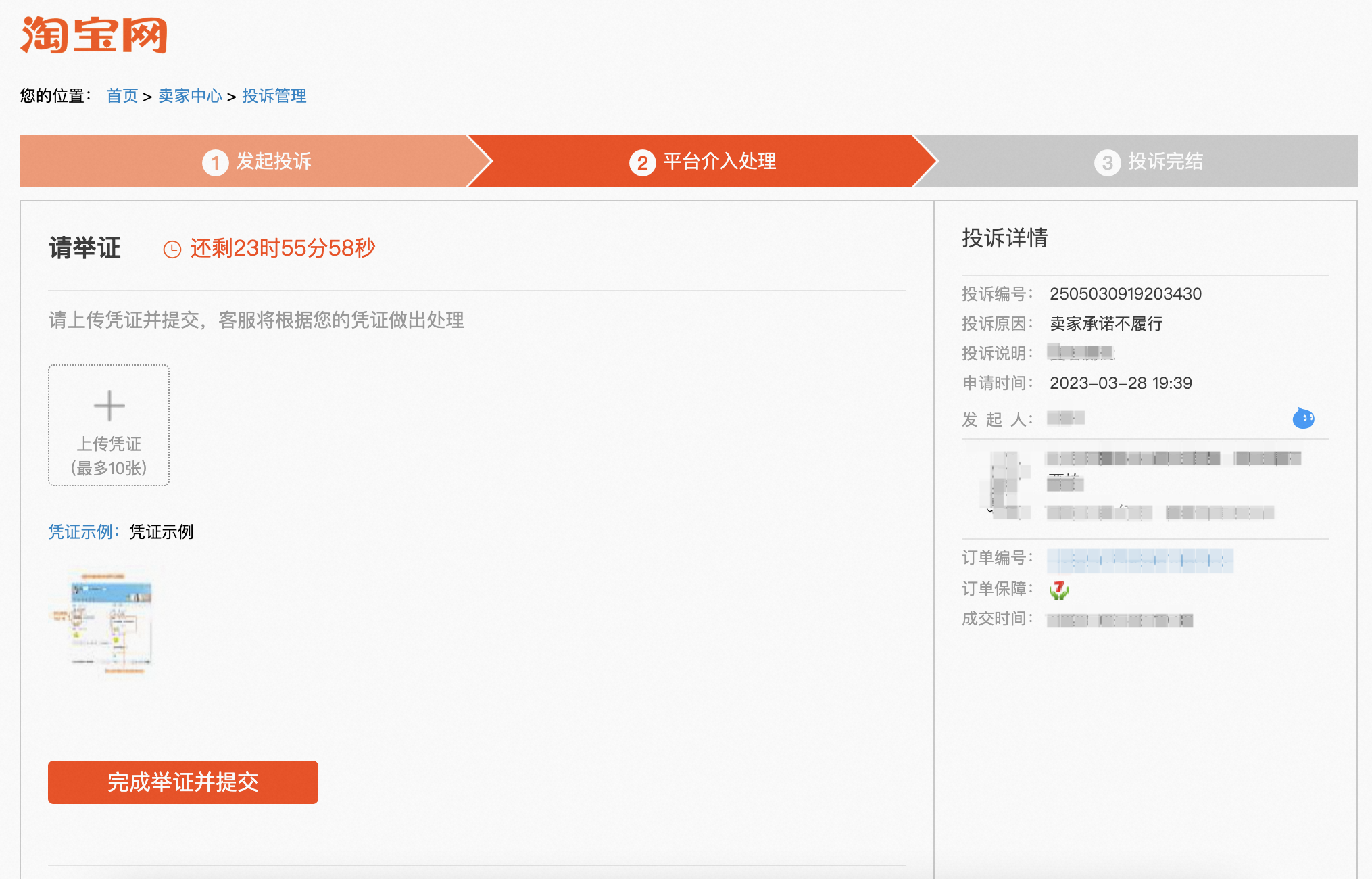Submit with 完成举证并提交 button
The height and width of the screenshot is (879, 1372).
(x=183, y=782)
